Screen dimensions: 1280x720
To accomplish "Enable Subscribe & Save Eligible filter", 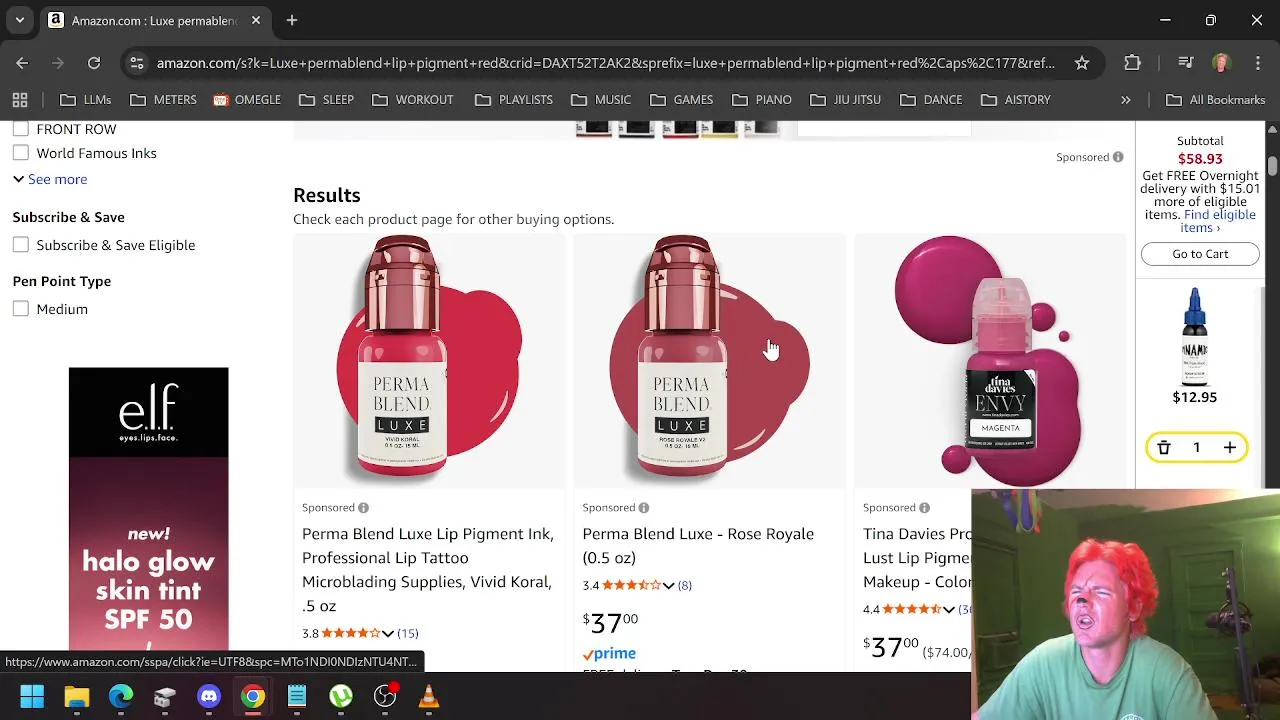I will [21, 245].
